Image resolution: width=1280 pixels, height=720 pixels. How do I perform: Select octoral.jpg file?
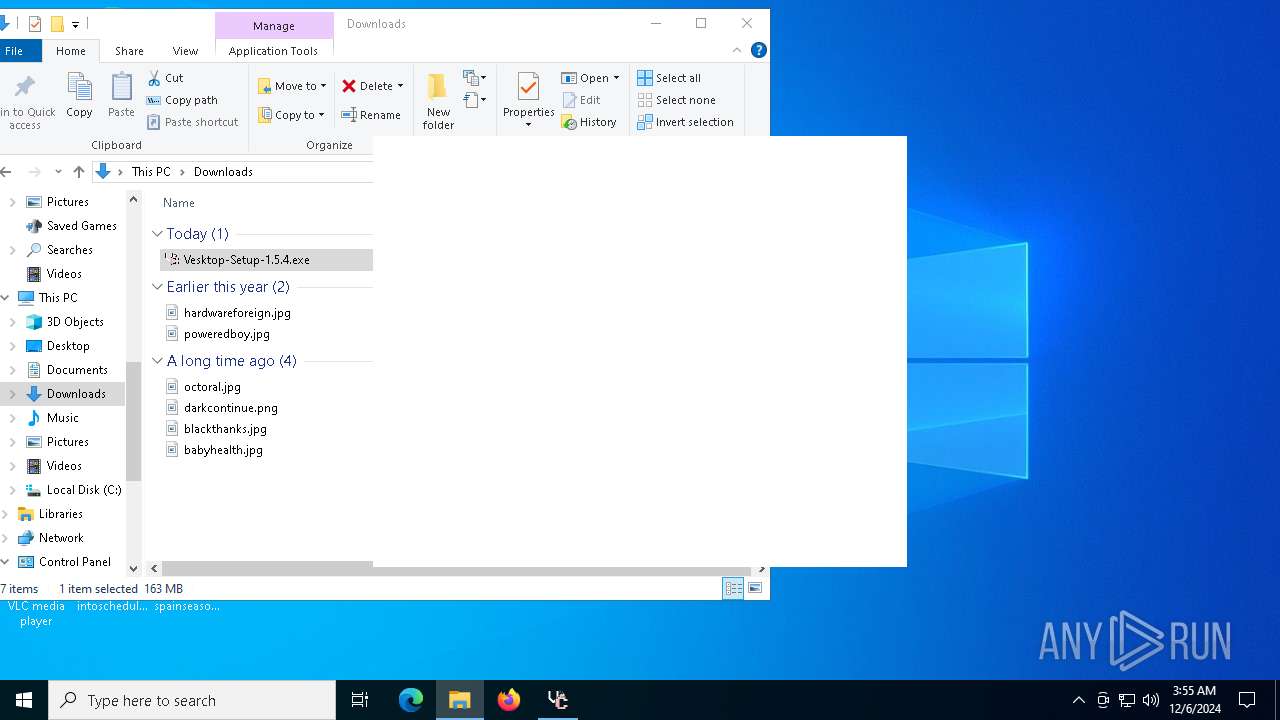tap(212, 387)
